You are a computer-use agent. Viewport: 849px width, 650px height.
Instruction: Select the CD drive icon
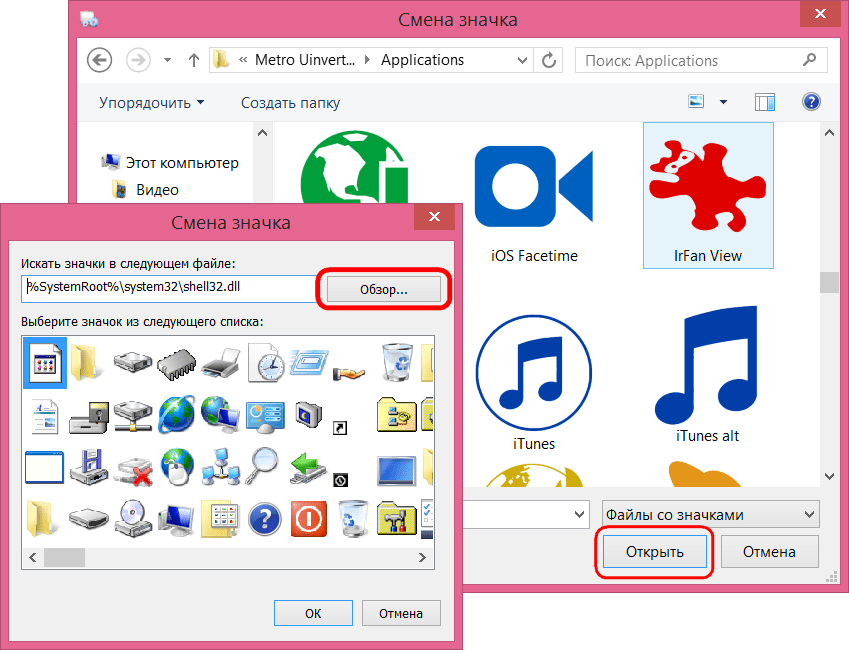pyautogui.click(x=133, y=518)
